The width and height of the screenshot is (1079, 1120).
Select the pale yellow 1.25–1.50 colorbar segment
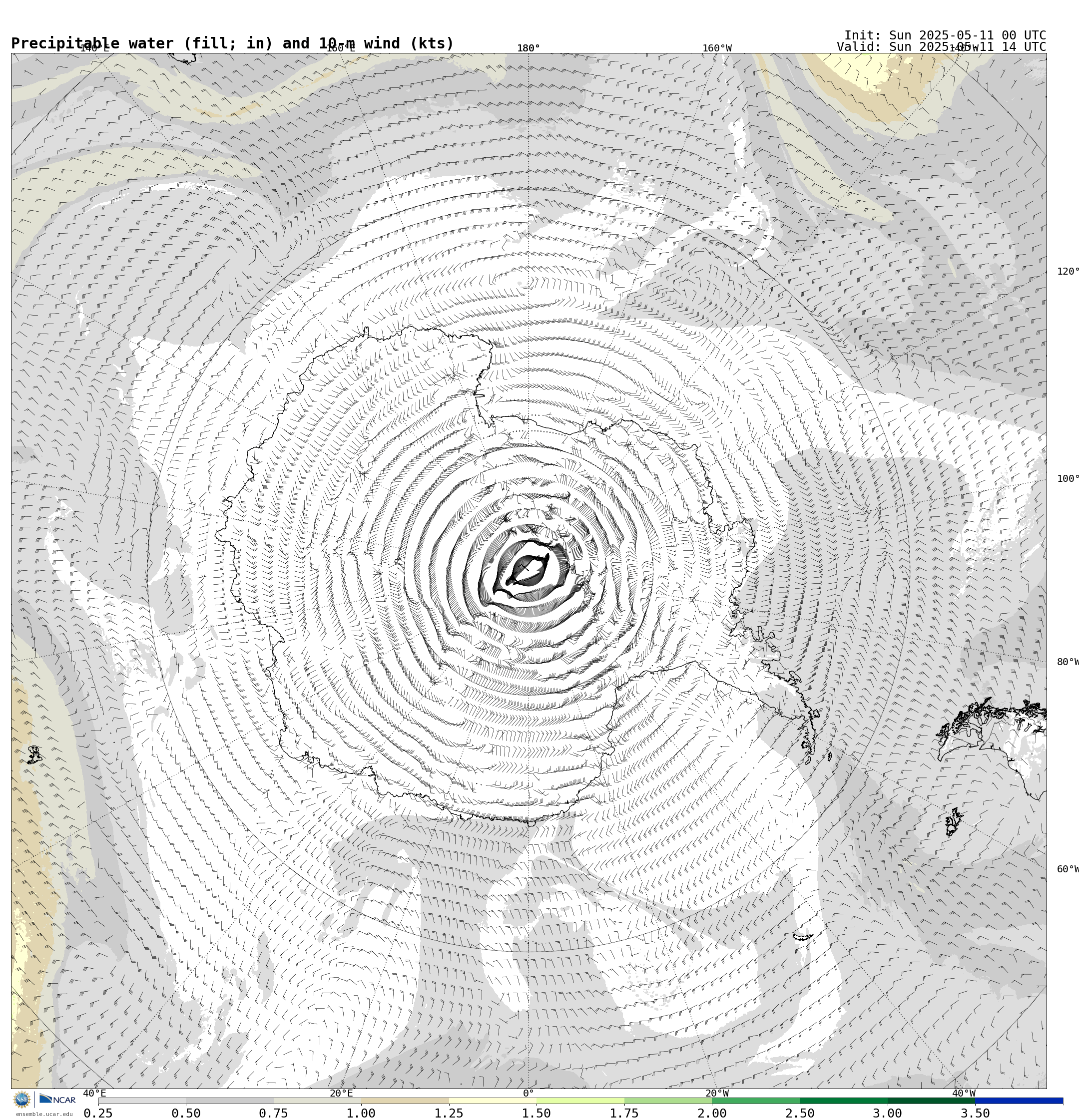click(493, 1101)
